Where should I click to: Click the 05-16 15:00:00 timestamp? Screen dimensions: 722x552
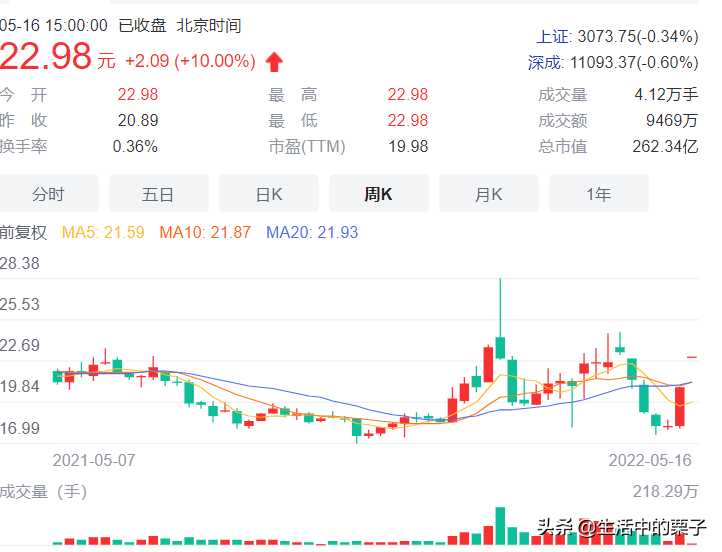[54, 25]
